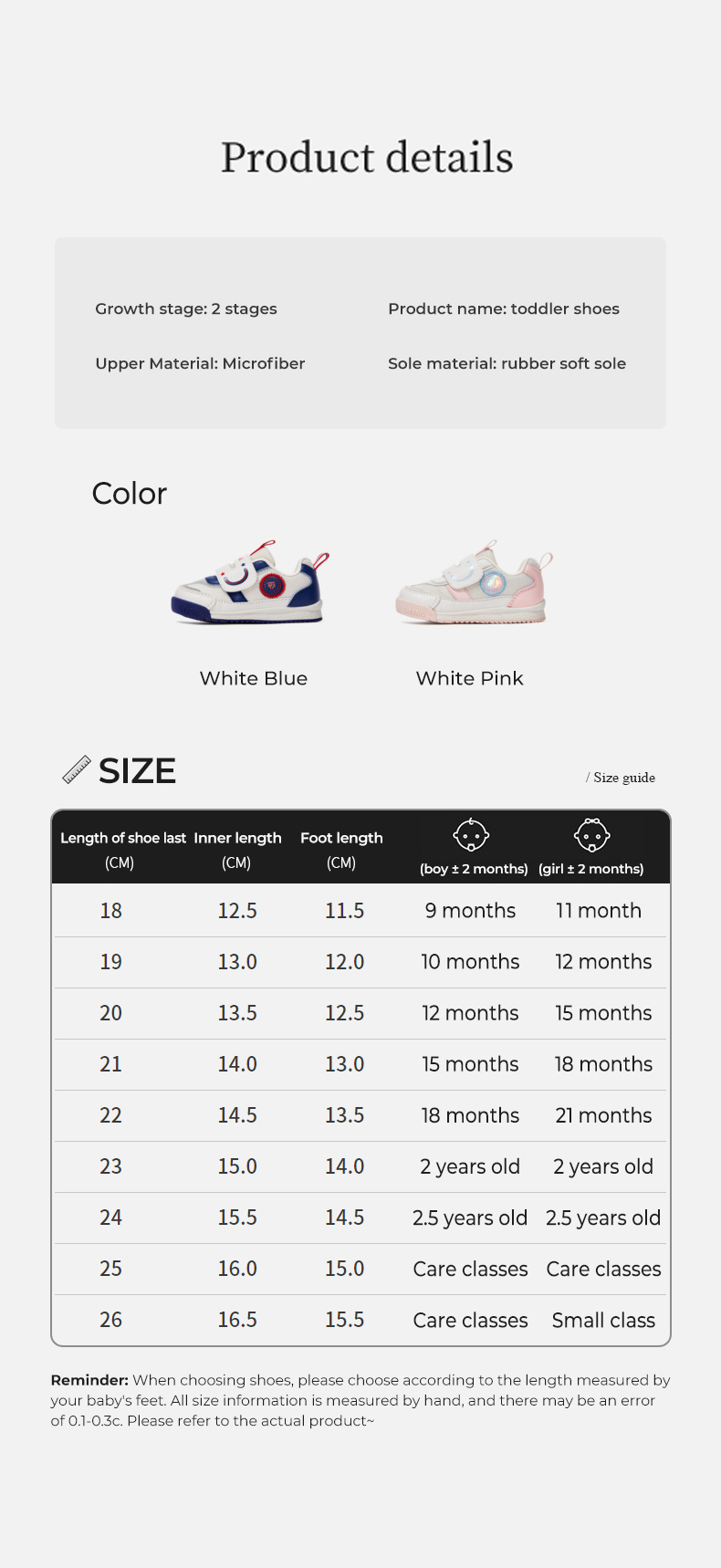Click the boy baby face icon
721x1568 pixels.
coord(471,834)
